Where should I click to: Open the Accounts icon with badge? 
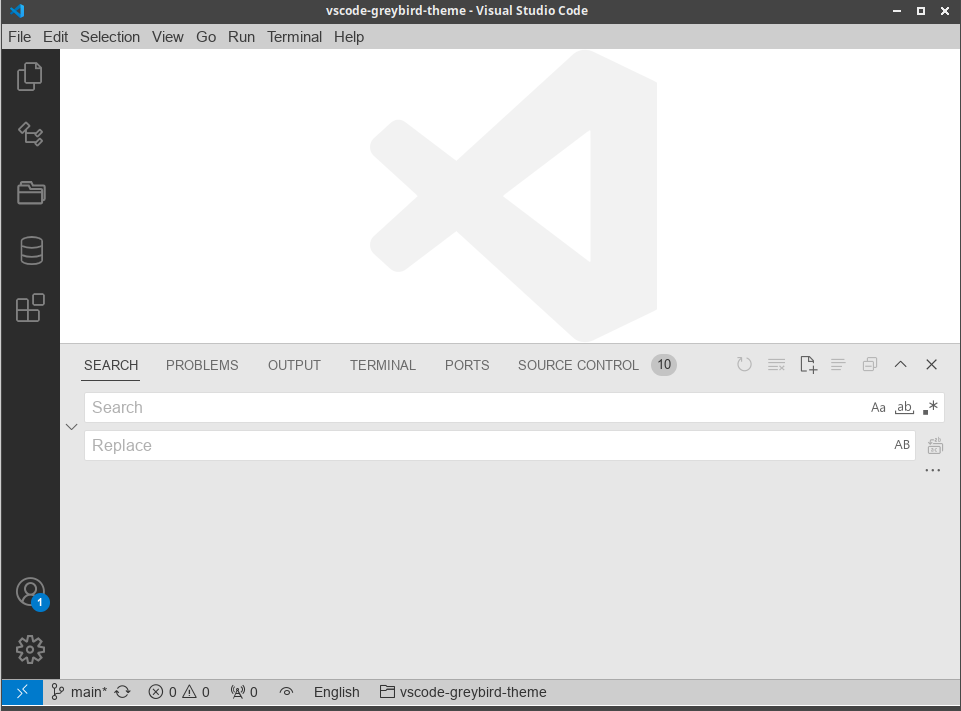point(31,594)
